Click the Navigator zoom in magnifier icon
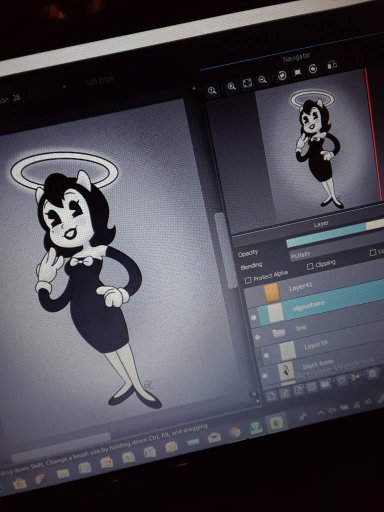The width and height of the screenshot is (384, 512). coord(231,87)
